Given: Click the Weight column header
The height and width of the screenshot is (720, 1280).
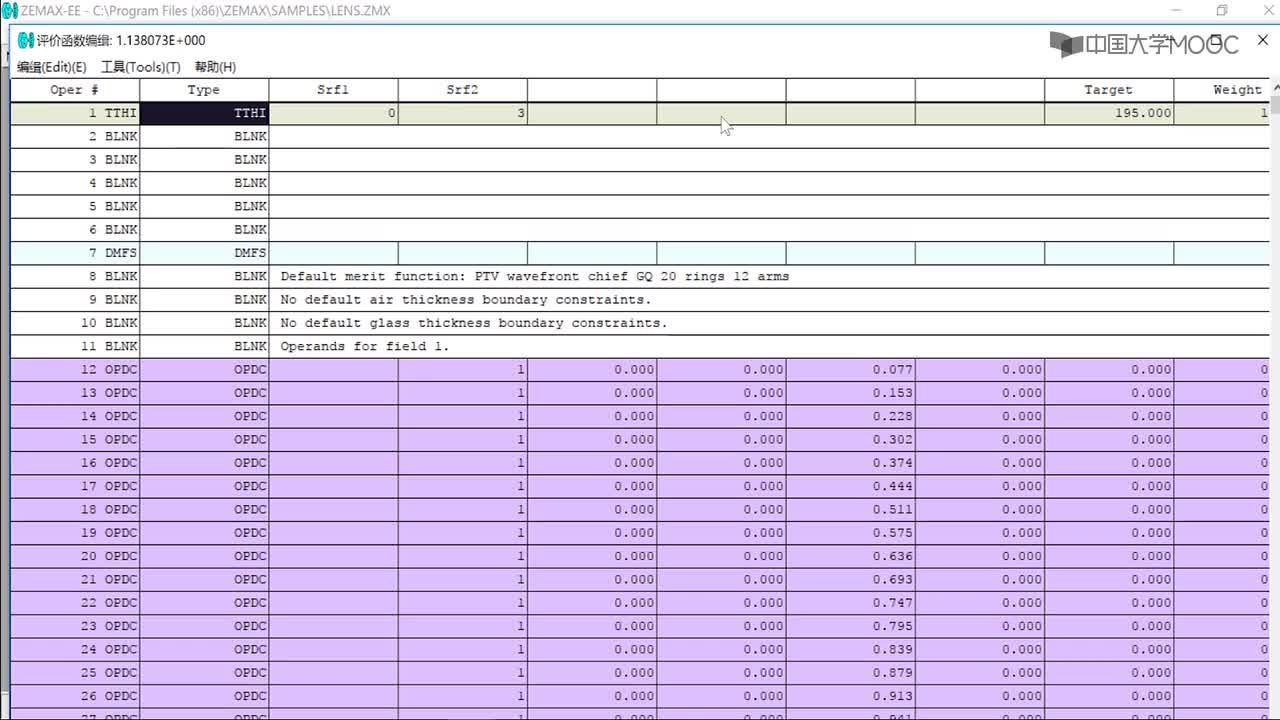Looking at the screenshot, I should click(x=1222, y=90).
